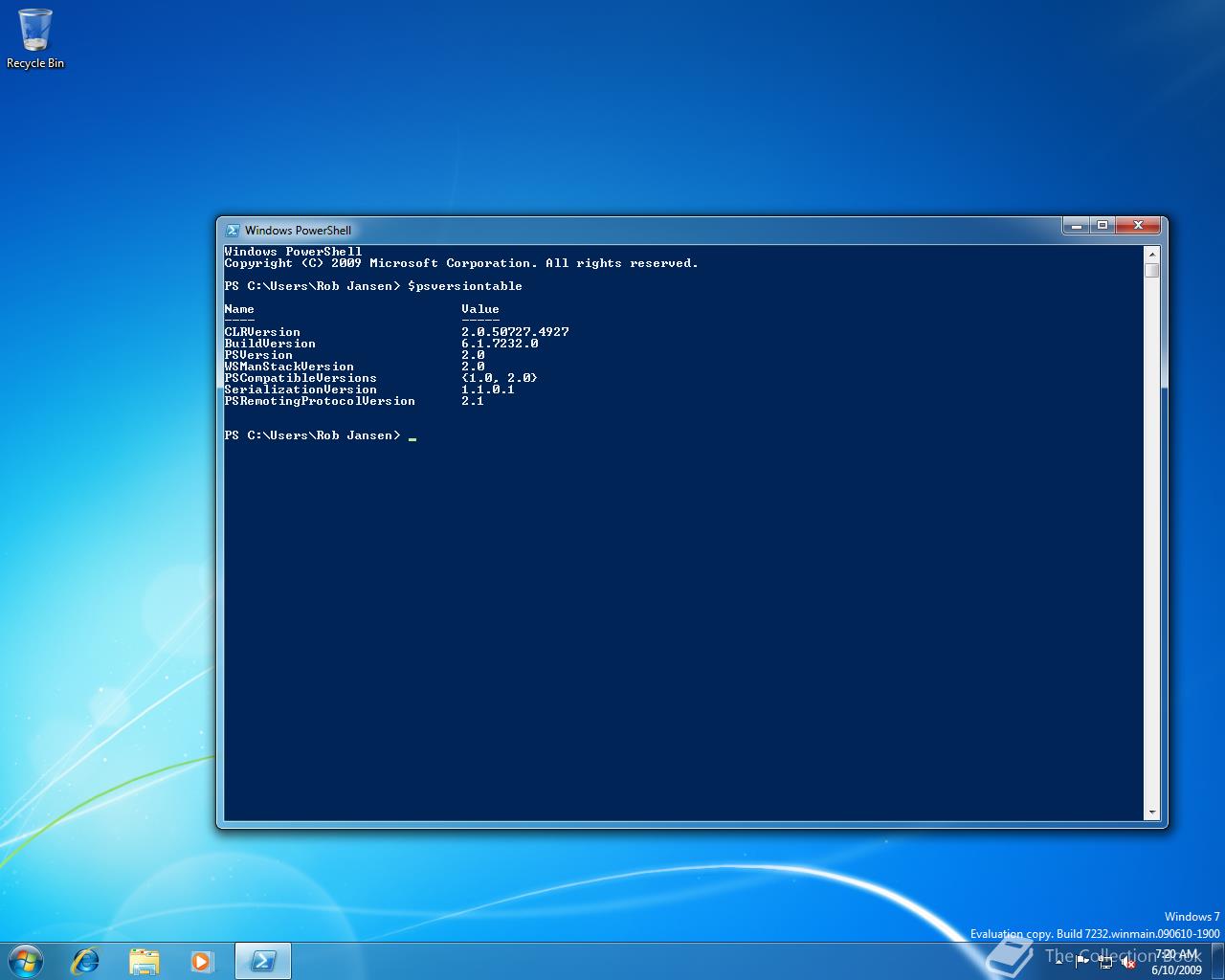Click the Show desktop button
This screenshot has height=980, width=1225.
1217,961
